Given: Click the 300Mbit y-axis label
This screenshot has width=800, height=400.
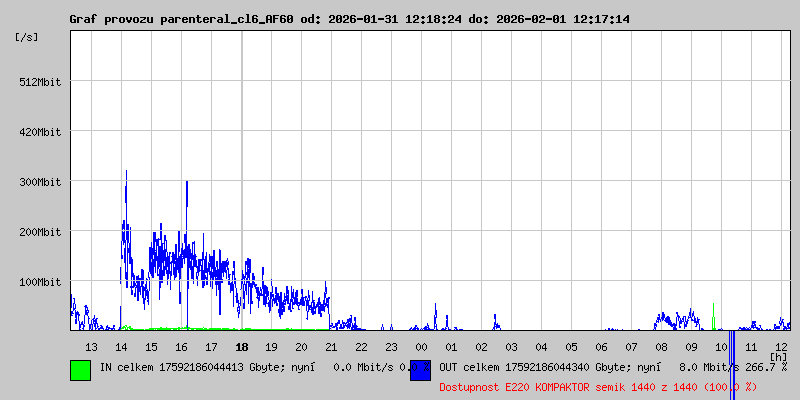Looking at the screenshot, I should click(40, 182).
